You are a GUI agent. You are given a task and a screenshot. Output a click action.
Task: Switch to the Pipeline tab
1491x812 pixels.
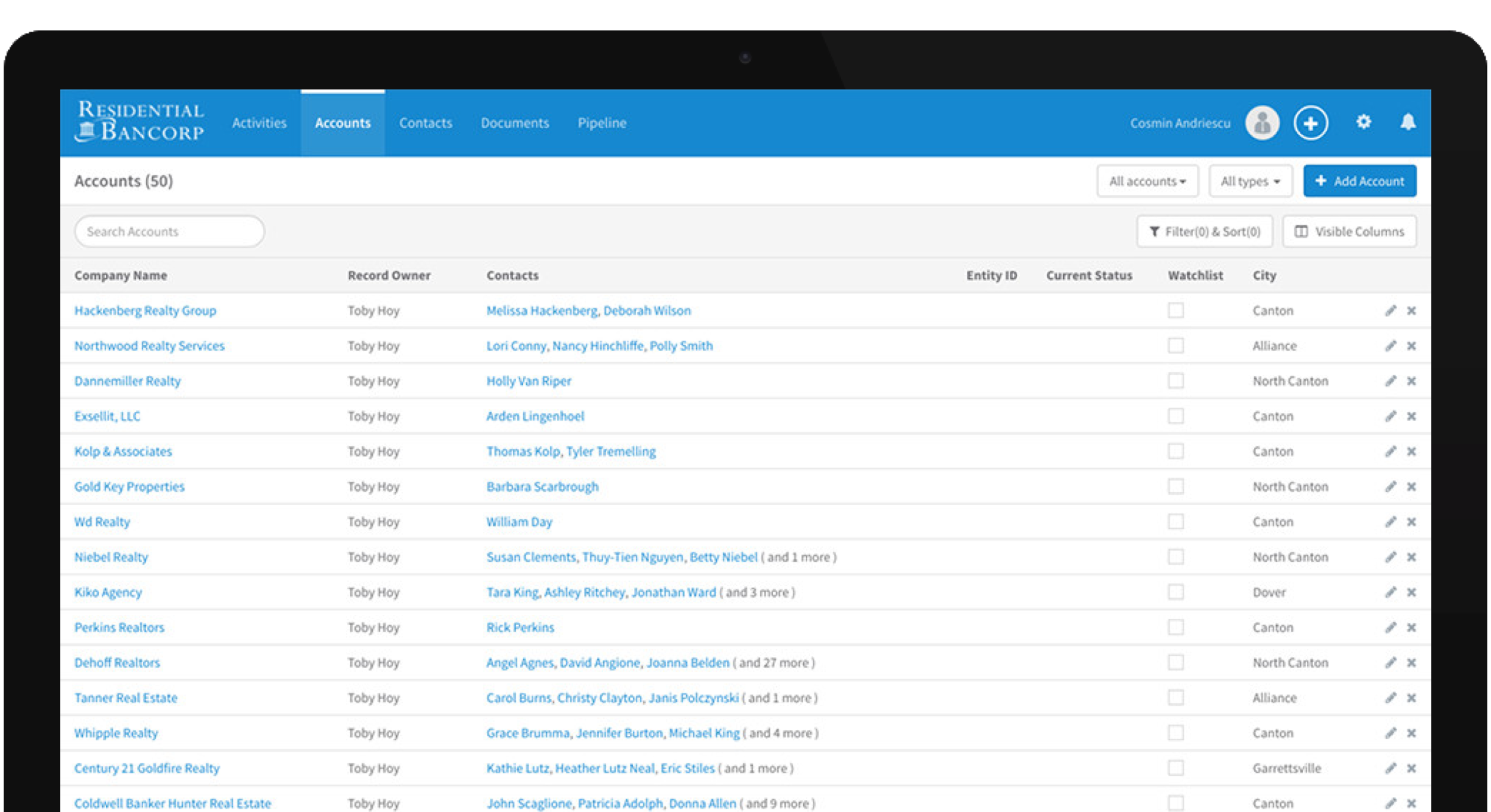tap(602, 123)
